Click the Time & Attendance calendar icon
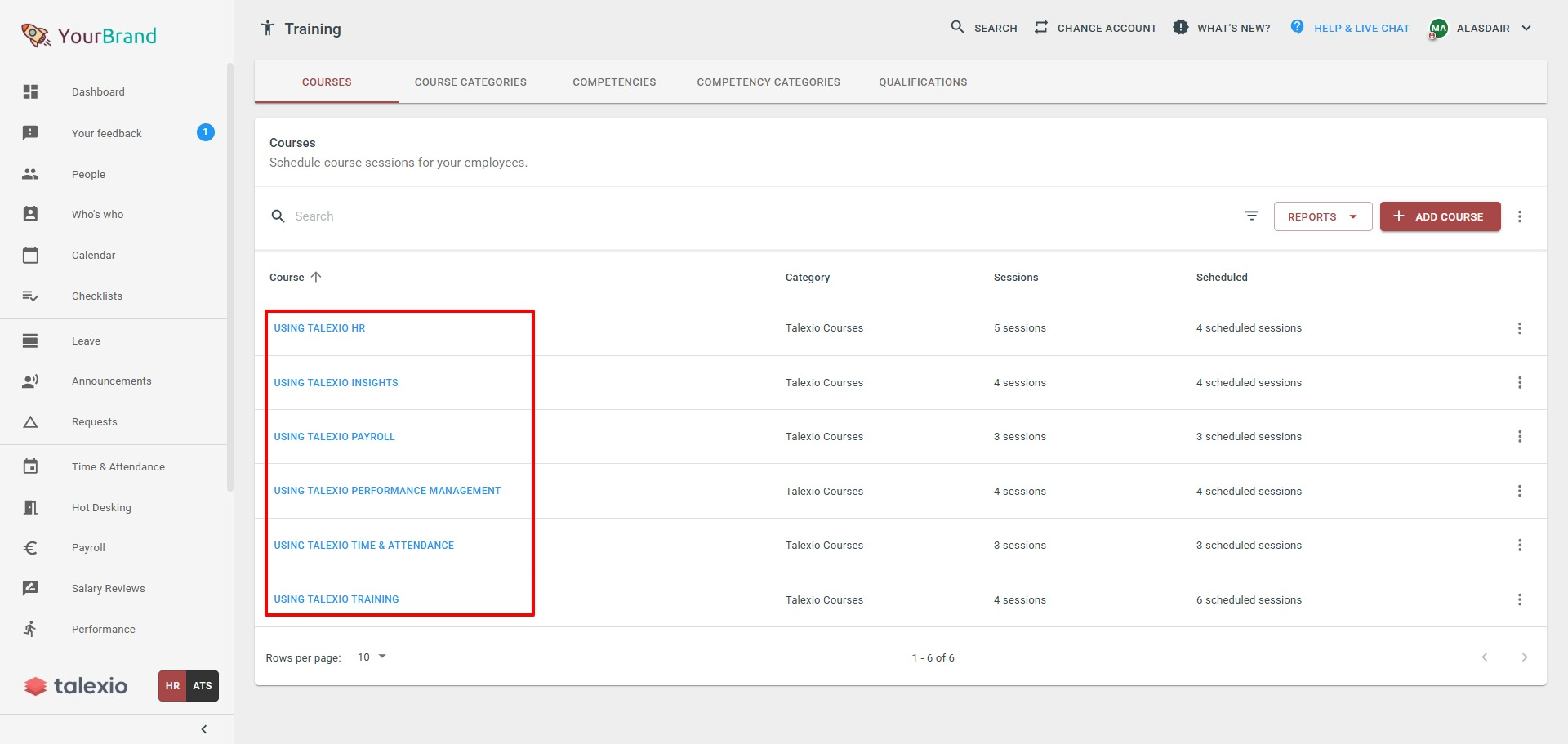The image size is (1568, 744). coord(30,466)
